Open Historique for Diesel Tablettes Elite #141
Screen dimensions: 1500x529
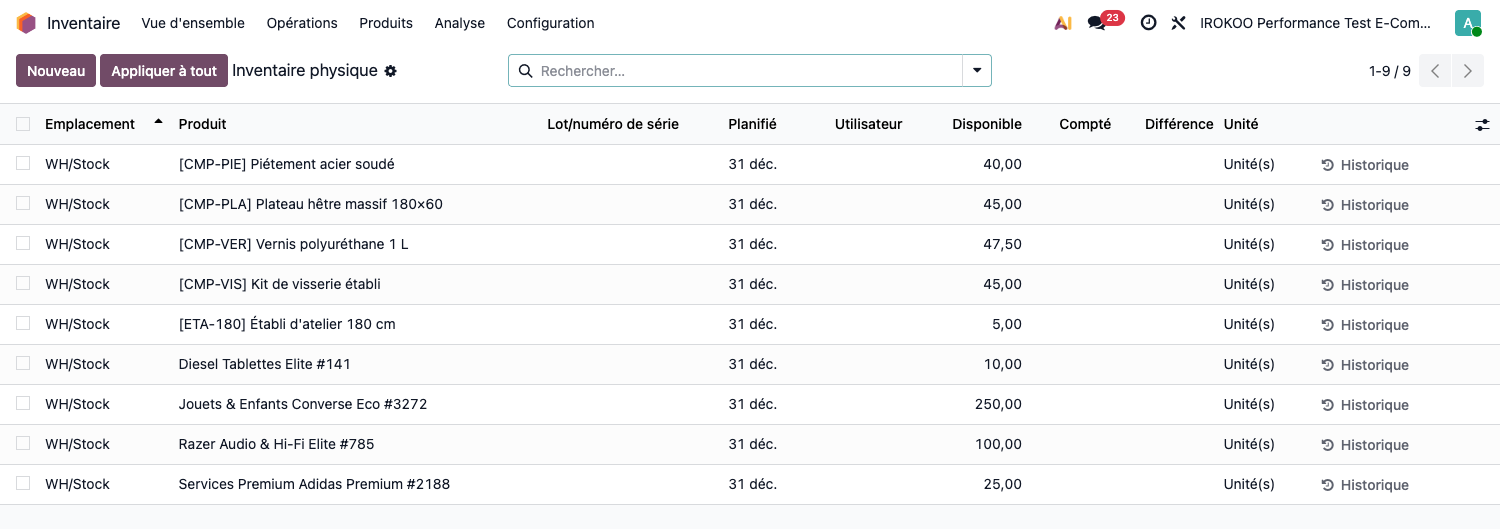pyautogui.click(x=1365, y=365)
